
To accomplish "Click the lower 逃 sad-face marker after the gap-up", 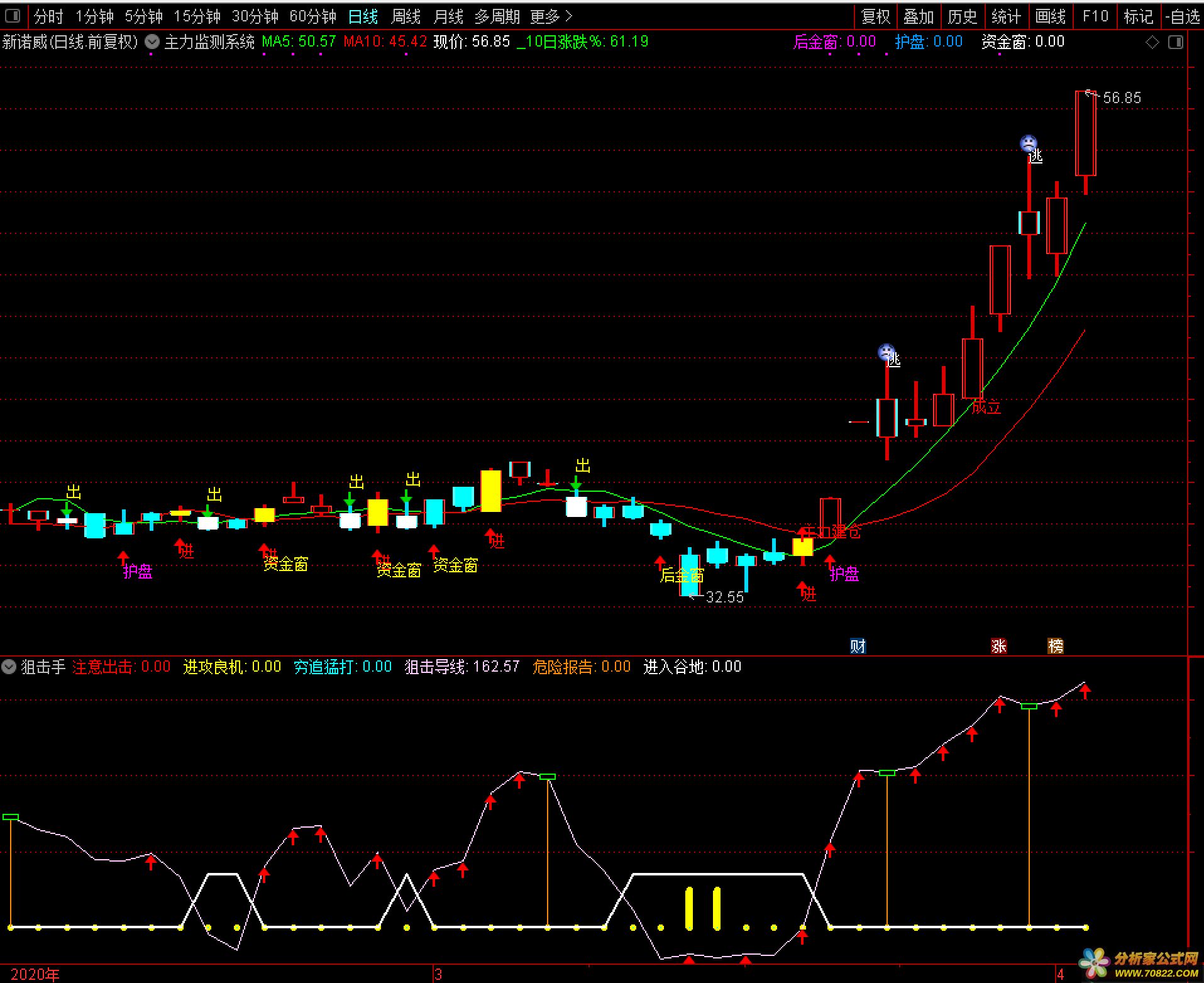I will pos(886,352).
